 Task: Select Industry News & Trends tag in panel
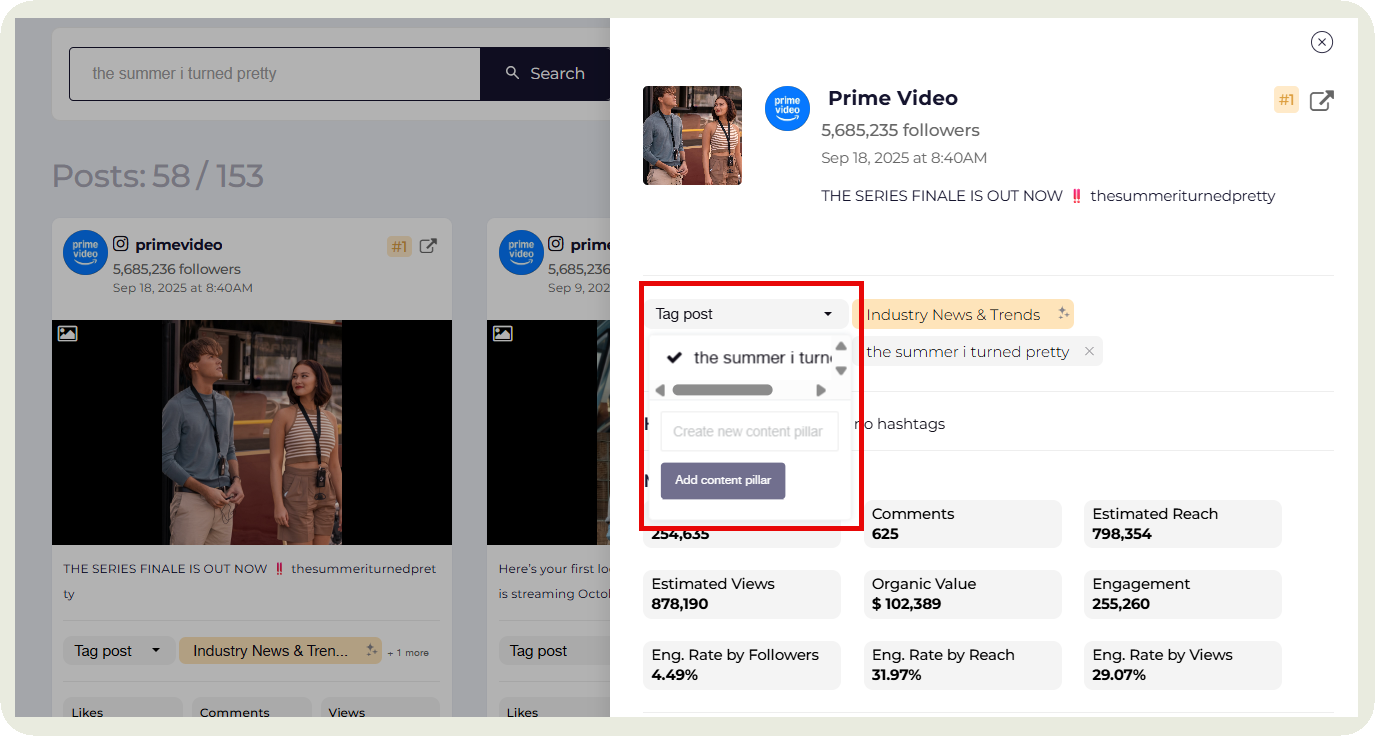[952, 315]
